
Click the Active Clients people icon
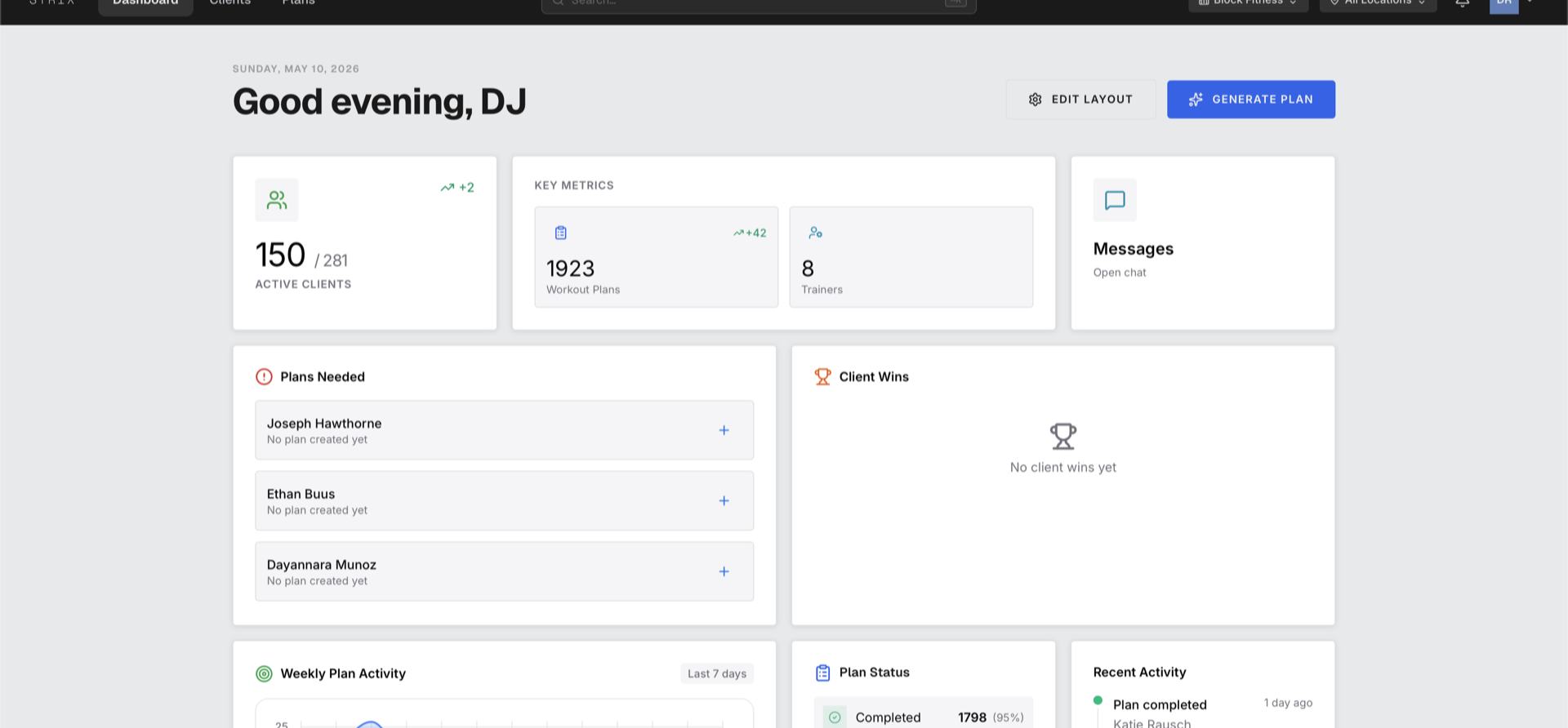pos(277,200)
